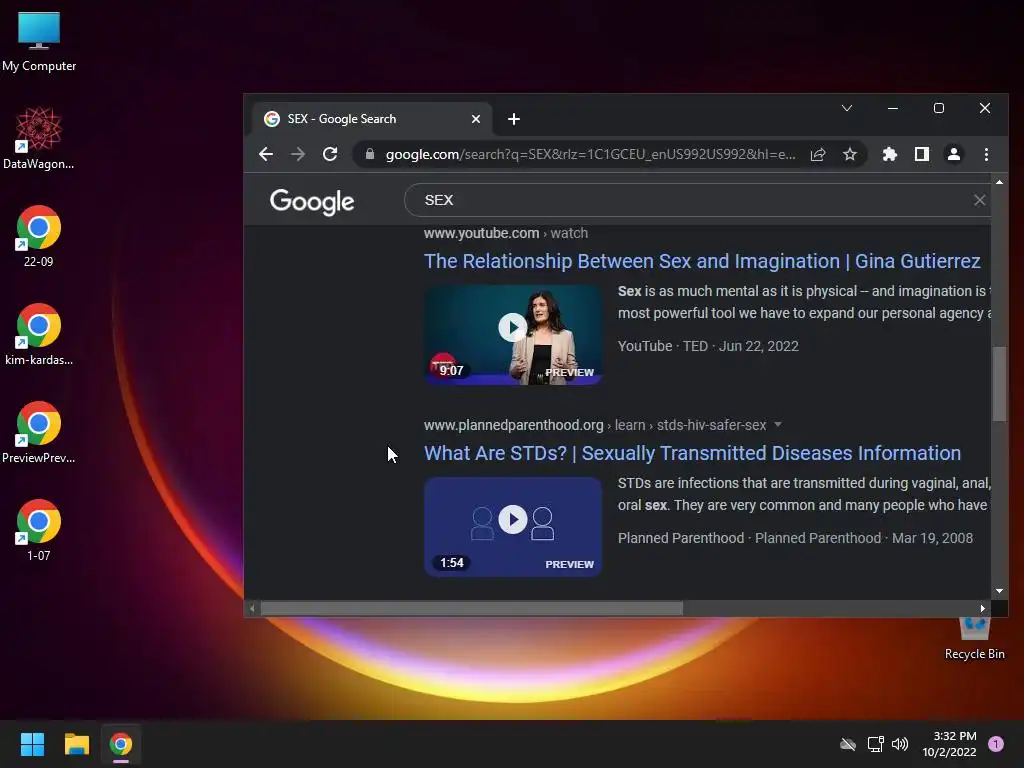Screen dimensions: 1024x768
Task: Click Chrome's forward arrow
Action: click(298, 154)
